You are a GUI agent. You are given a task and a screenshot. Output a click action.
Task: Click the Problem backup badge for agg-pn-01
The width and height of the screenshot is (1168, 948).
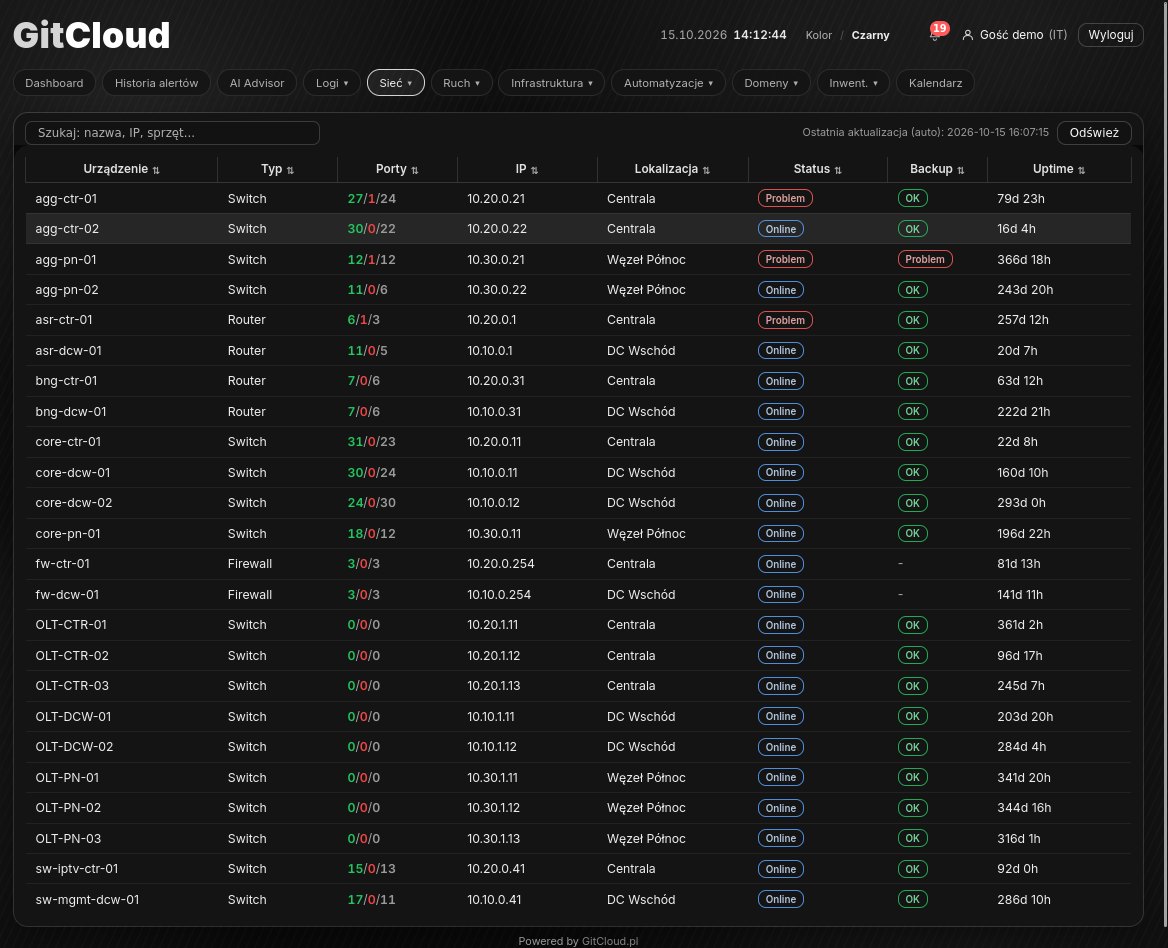924,259
